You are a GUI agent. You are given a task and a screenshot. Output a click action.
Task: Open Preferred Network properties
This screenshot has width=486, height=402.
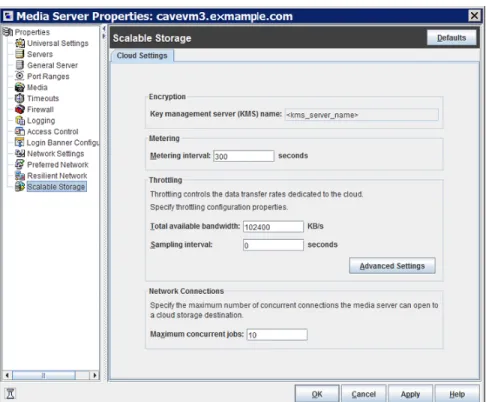[x=58, y=165]
